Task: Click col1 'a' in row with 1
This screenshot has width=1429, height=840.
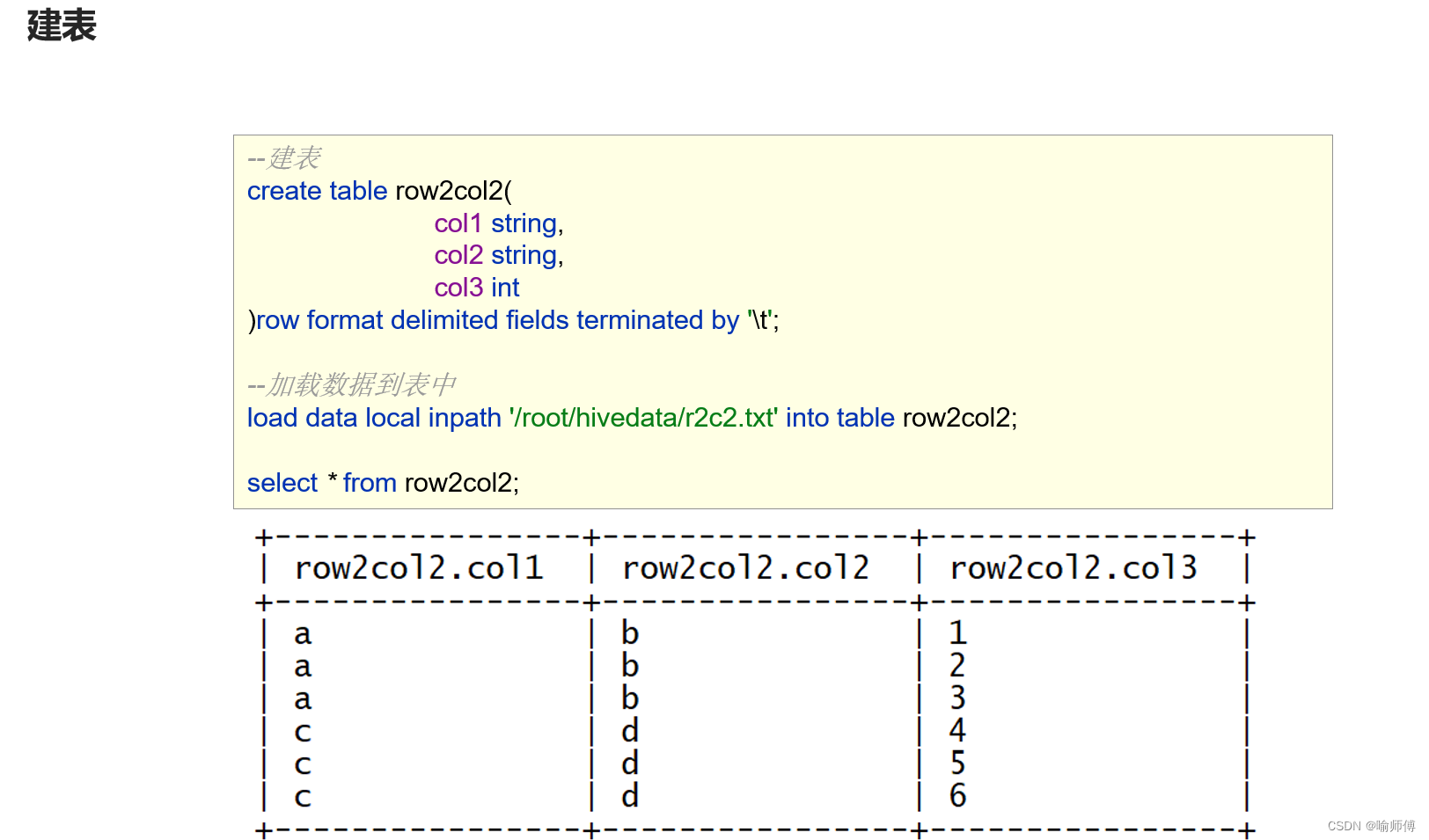Action: [x=303, y=634]
